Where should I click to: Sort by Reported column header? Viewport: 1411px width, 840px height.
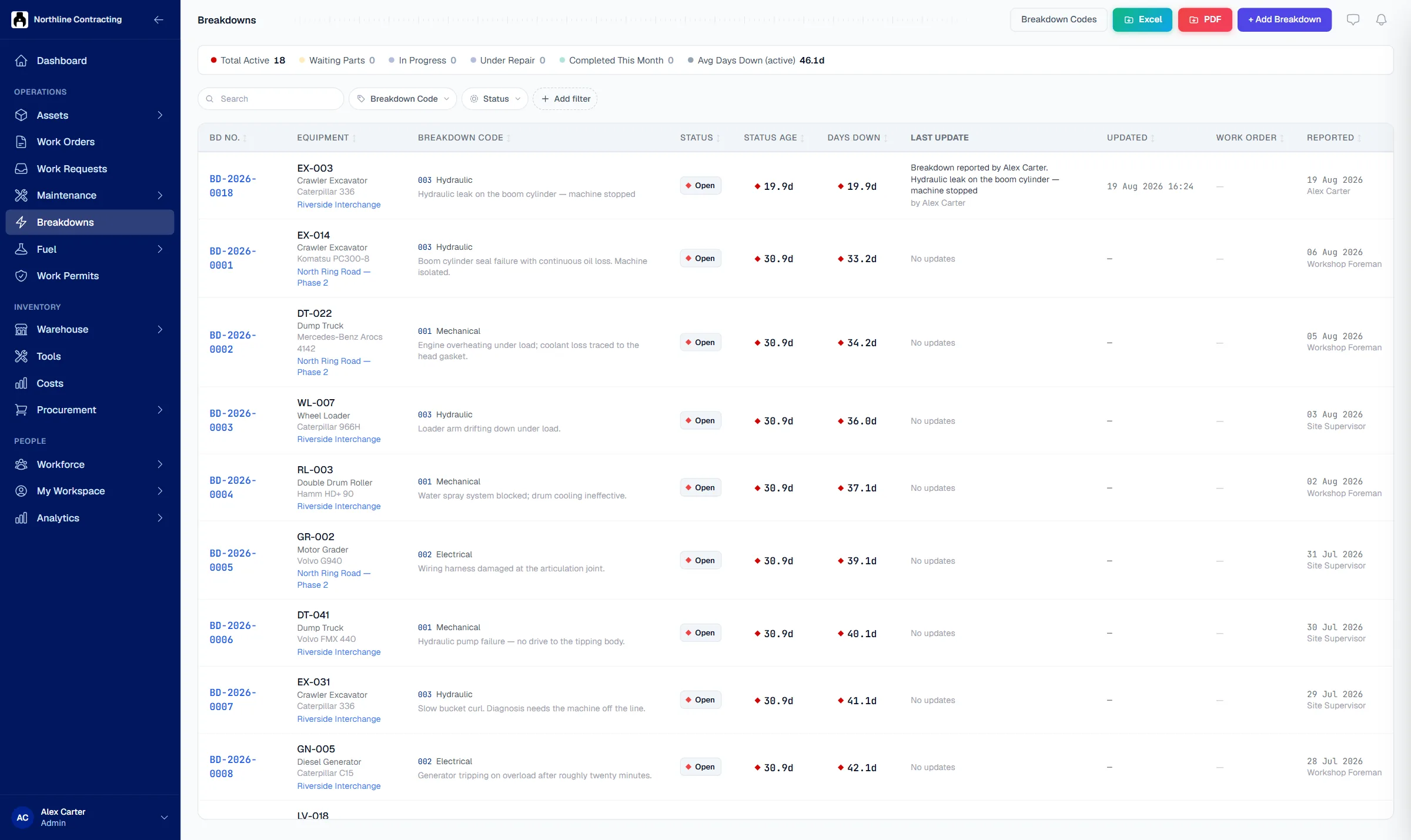point(1334,138)
